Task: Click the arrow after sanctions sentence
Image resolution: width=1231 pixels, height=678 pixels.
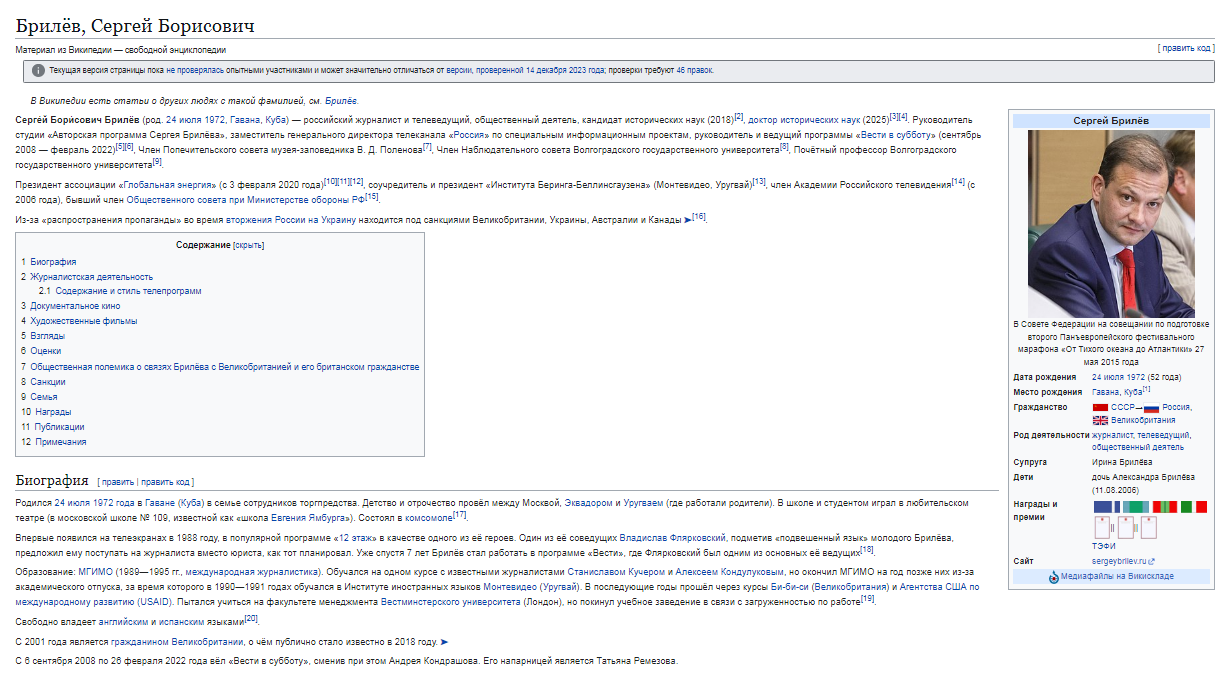Action: [x=687, y=220]
